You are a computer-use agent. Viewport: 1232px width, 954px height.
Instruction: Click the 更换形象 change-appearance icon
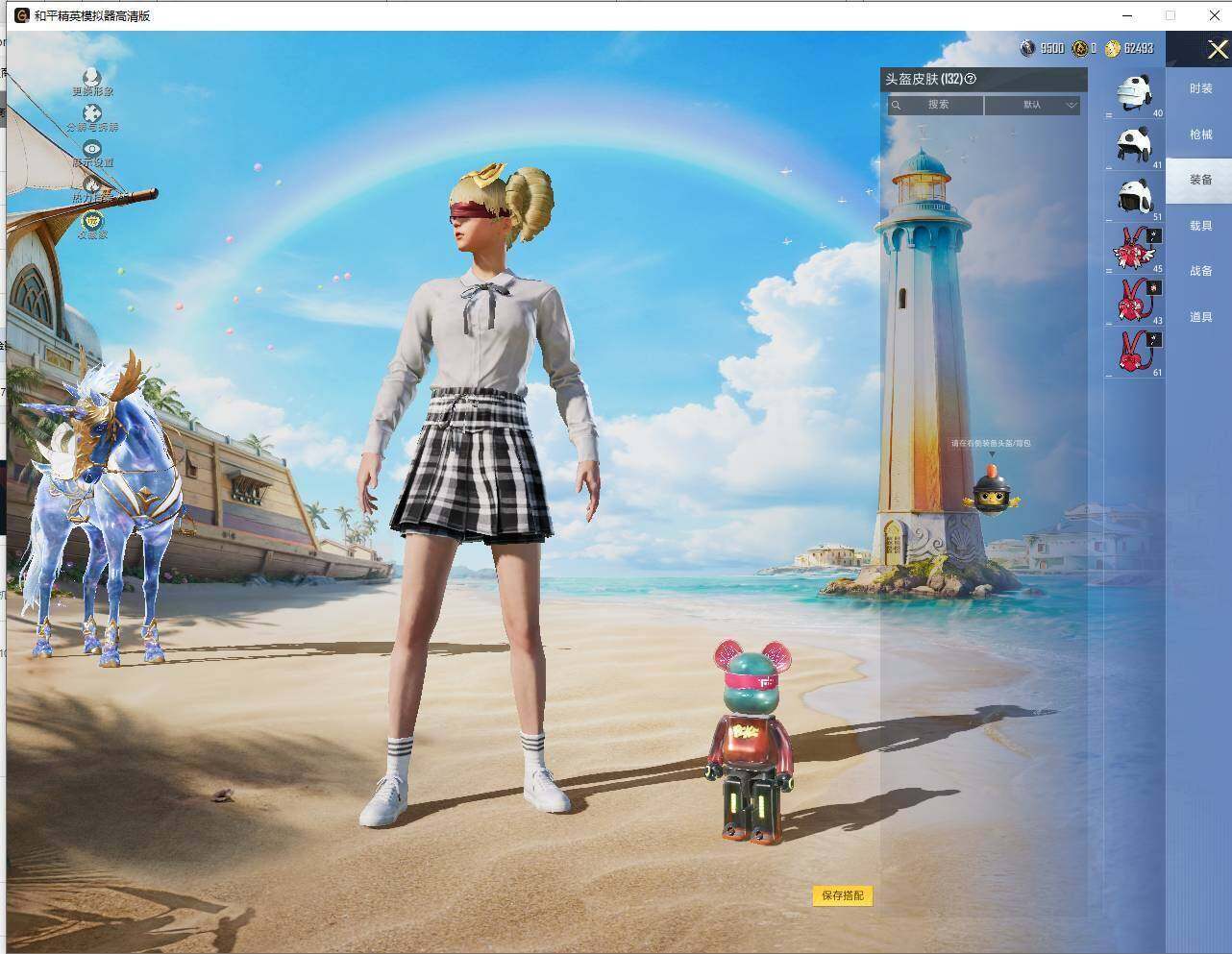[91, 77]
